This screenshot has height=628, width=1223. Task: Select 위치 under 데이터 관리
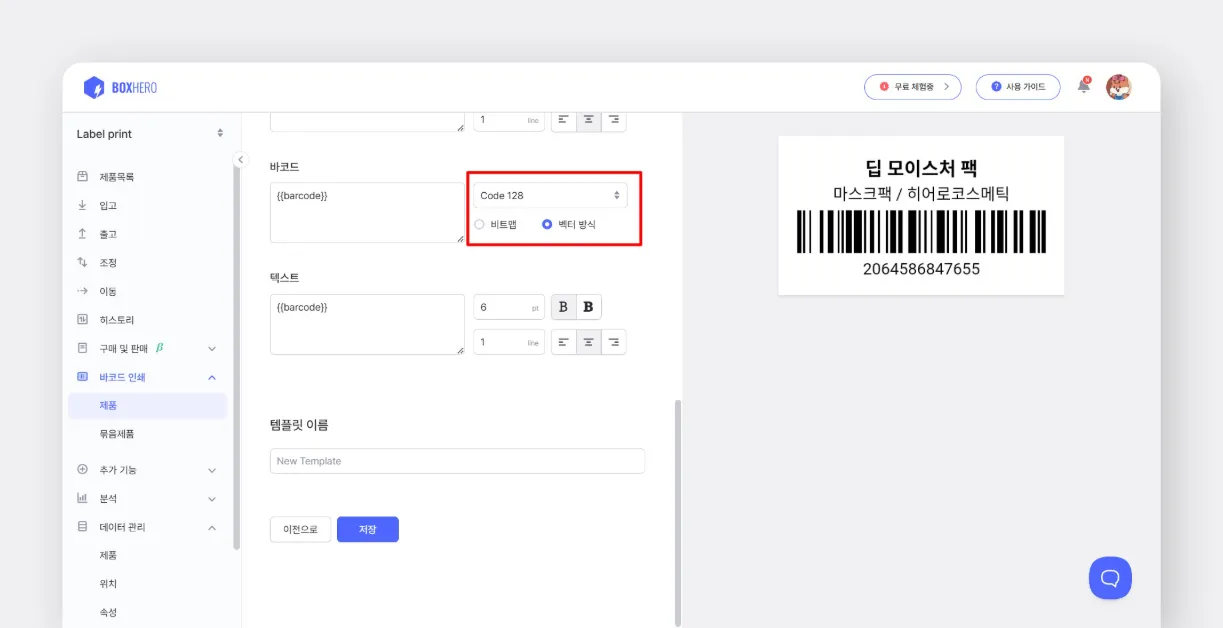107,583
